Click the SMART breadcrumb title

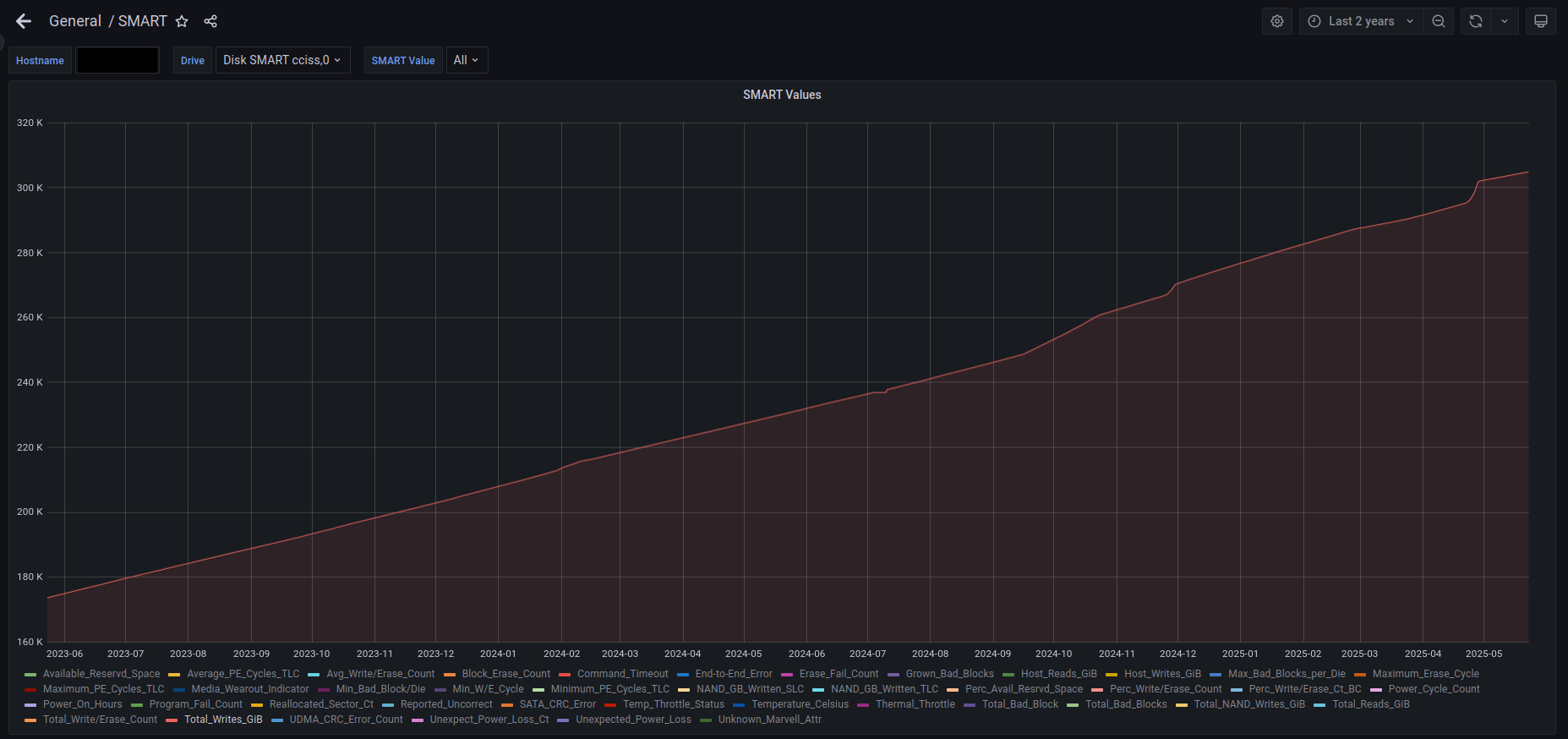click(142, 21)
